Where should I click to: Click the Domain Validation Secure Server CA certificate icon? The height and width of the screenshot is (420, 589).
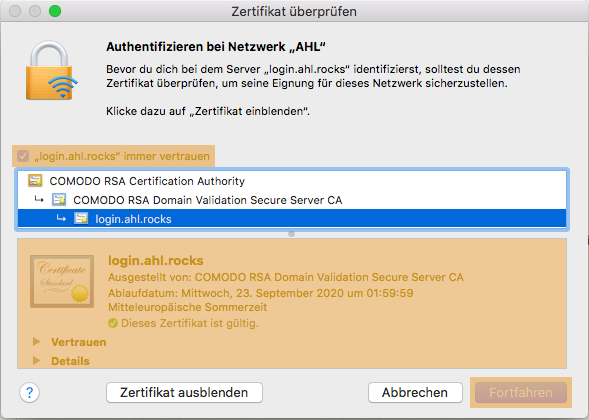[x=59, y=199]
